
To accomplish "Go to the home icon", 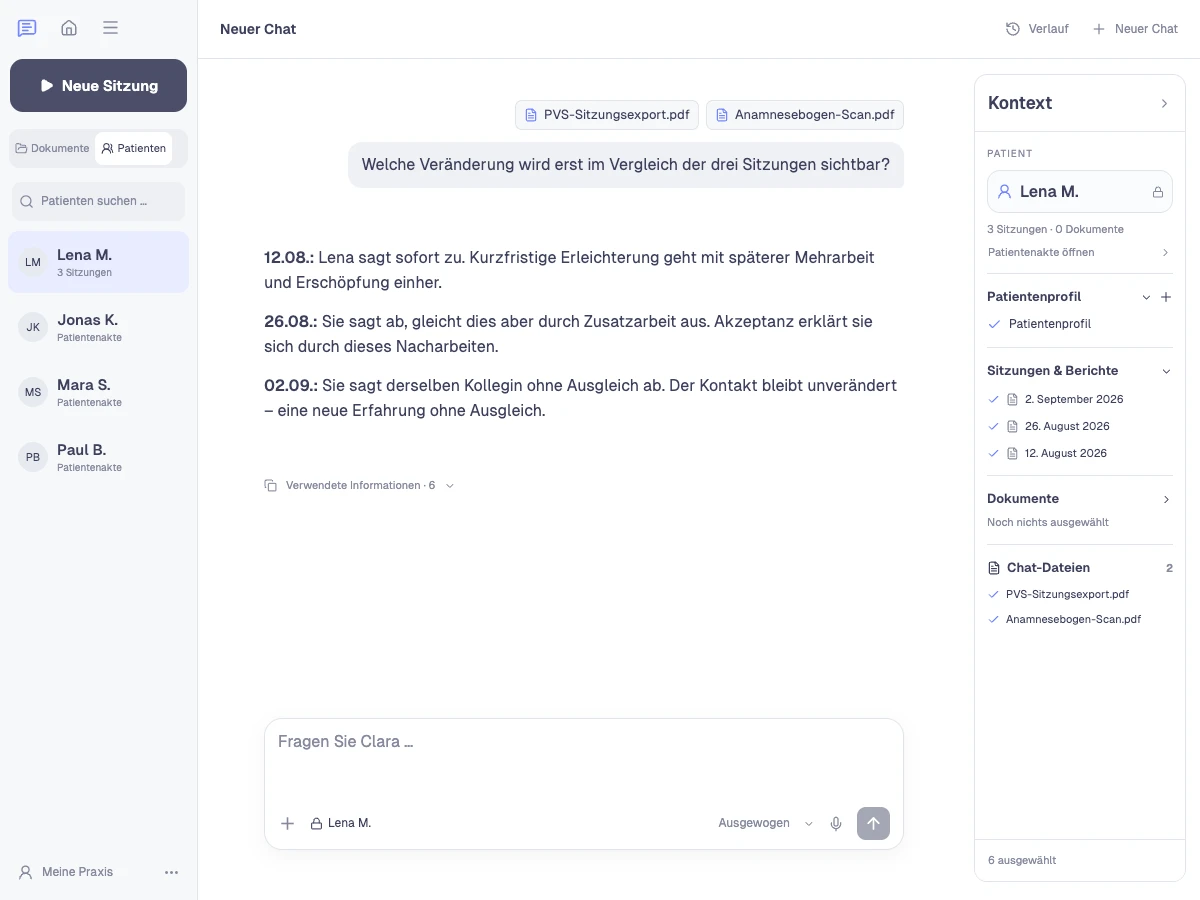I will 69,28.
